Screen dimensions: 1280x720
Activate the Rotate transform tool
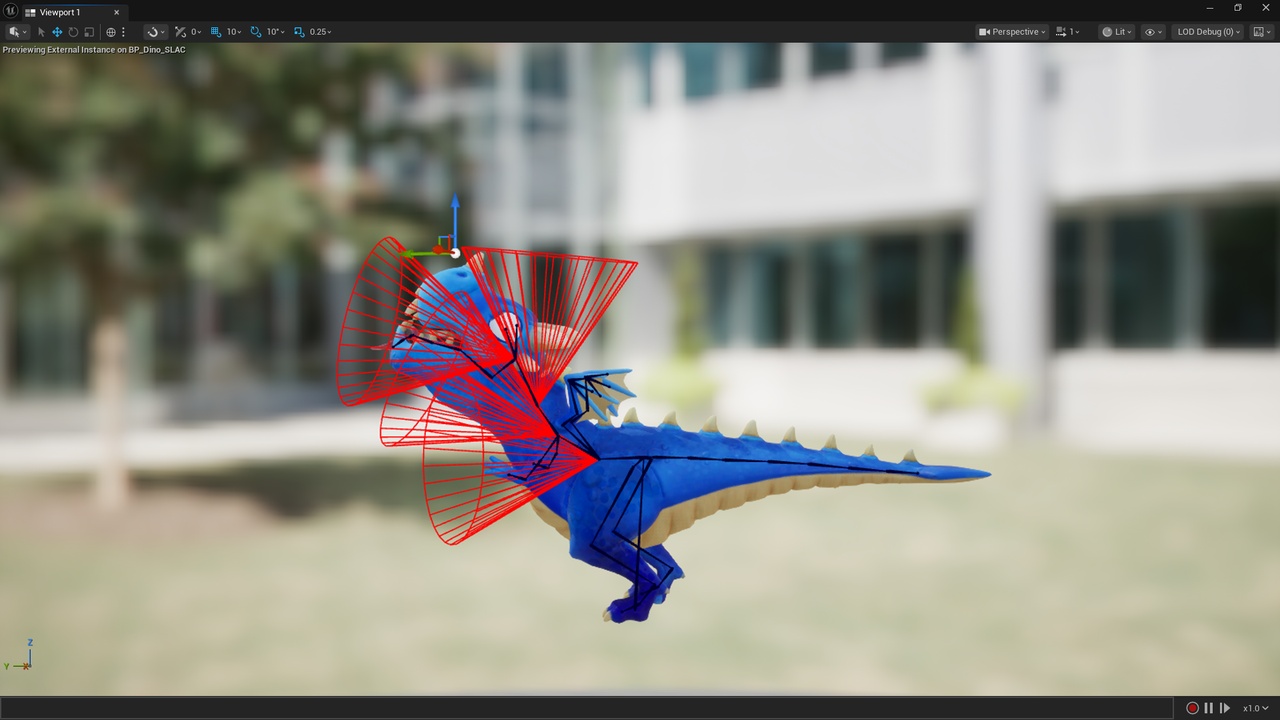(73, 32)
